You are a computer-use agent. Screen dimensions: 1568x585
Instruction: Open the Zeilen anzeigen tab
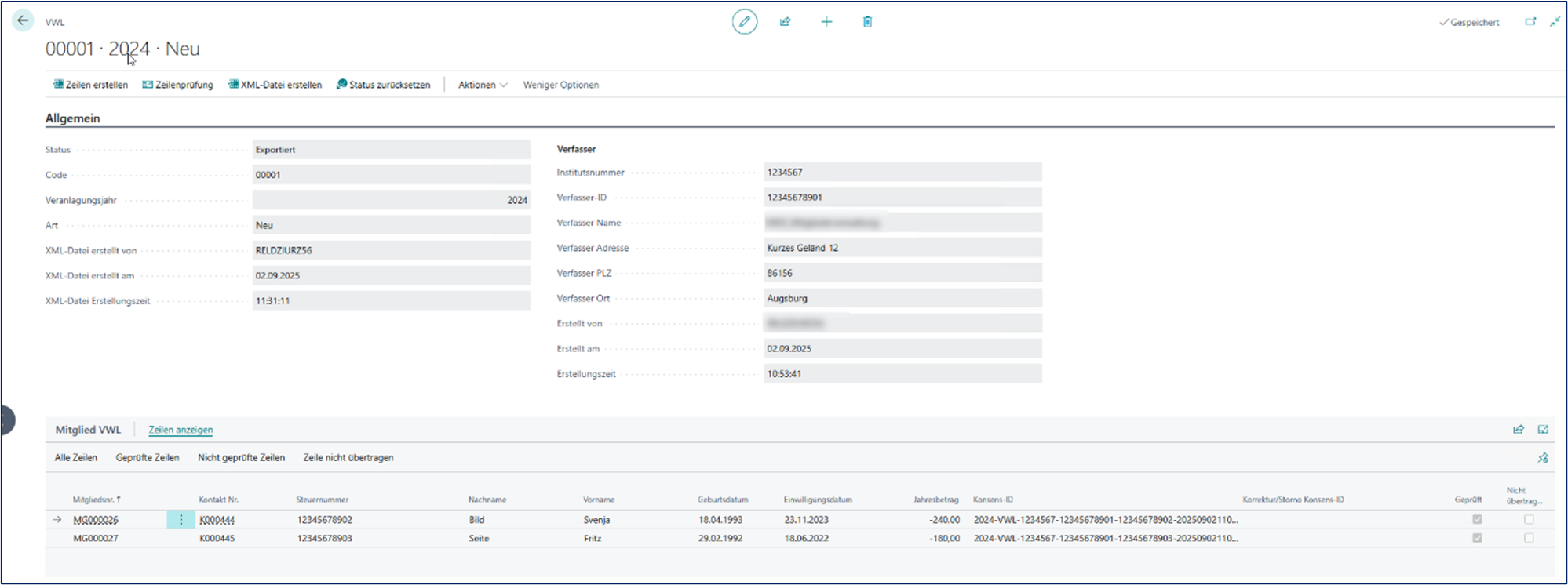coord(181,430)
